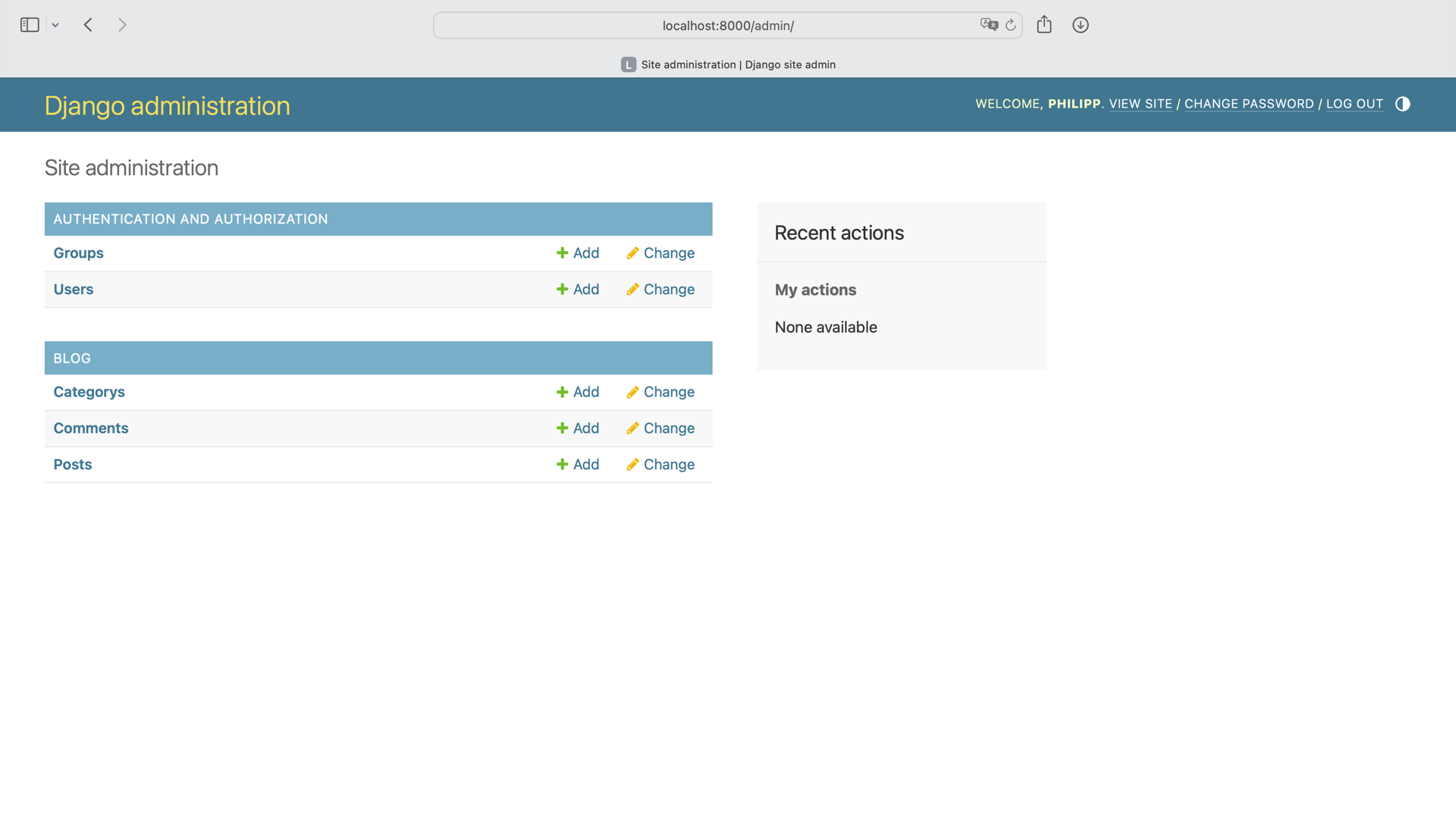Open the Comments model link

click(x=91, y=428)
